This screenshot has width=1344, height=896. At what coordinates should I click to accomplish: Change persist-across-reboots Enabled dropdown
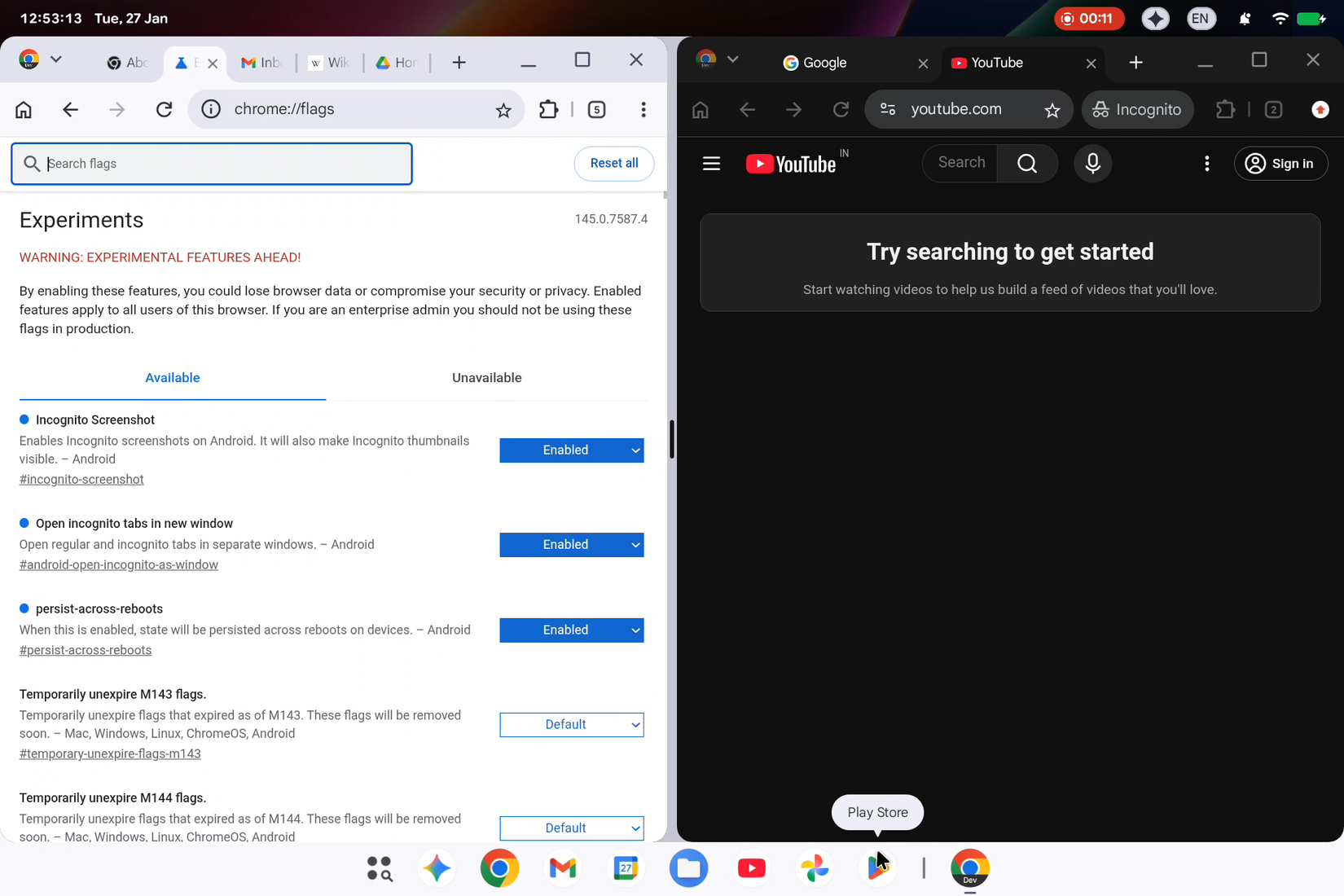point(571,630)
